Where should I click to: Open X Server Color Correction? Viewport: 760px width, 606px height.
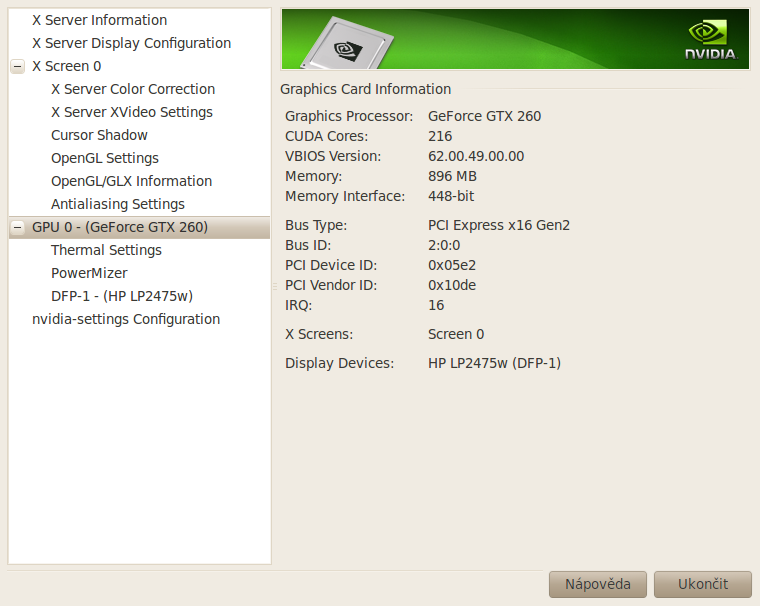(x=133, y=89)
